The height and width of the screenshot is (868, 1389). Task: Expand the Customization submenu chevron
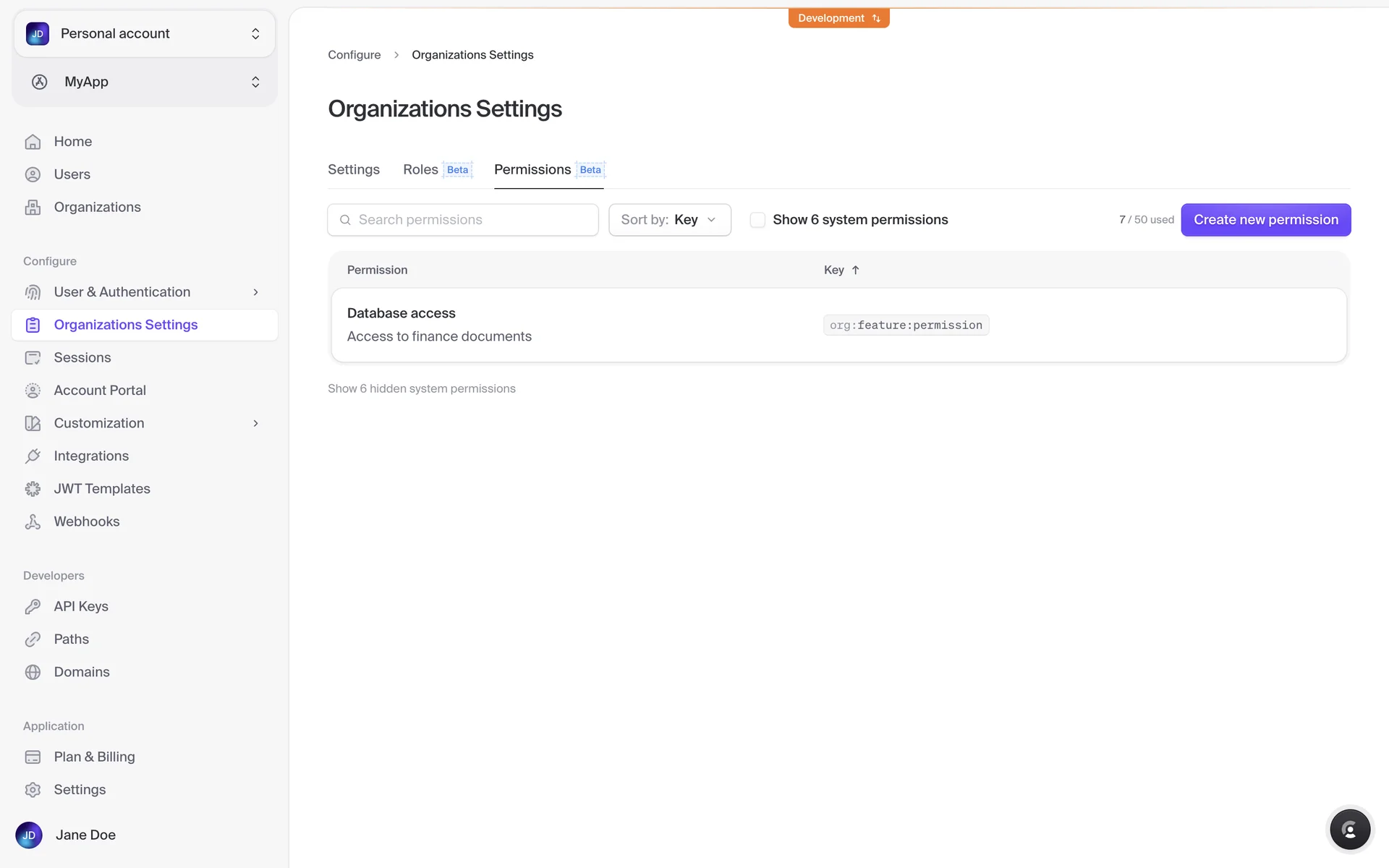255,423
